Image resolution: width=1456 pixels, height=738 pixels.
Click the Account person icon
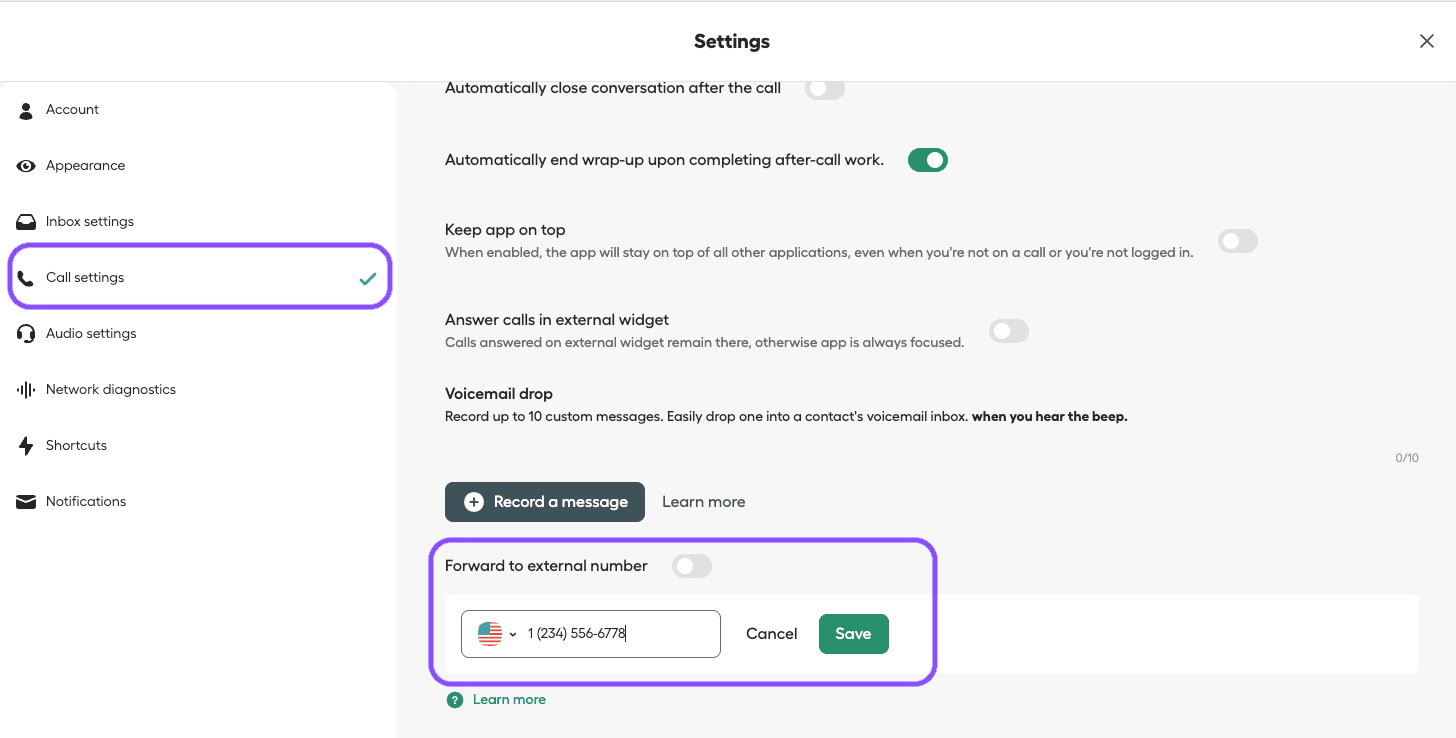point(26,109)
